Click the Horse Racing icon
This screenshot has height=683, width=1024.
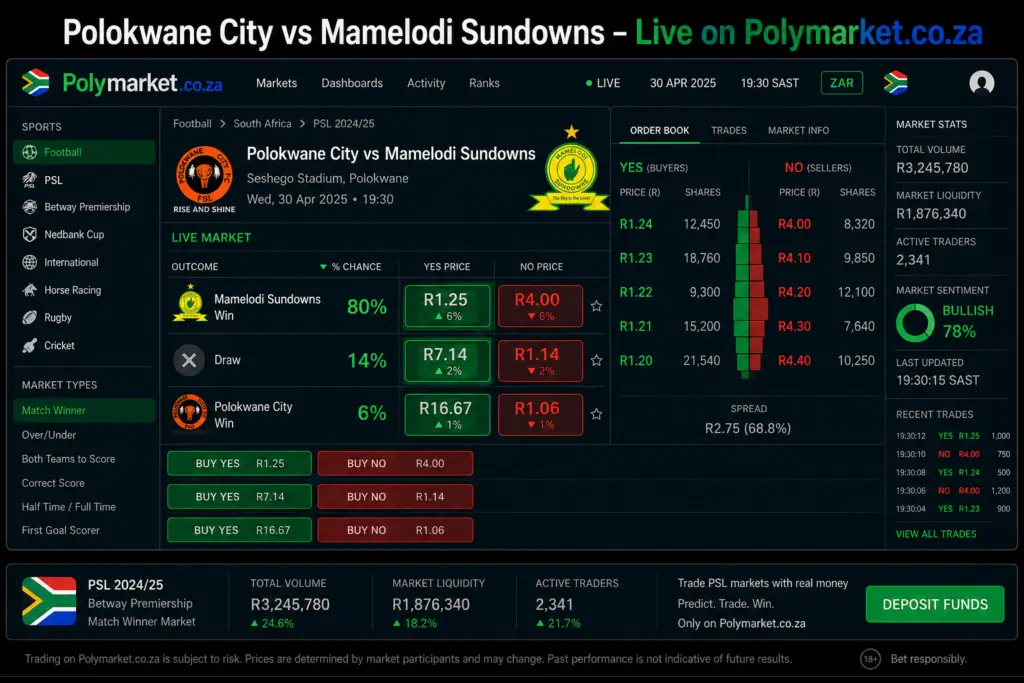pyautogui.click(x=29, y=290)
